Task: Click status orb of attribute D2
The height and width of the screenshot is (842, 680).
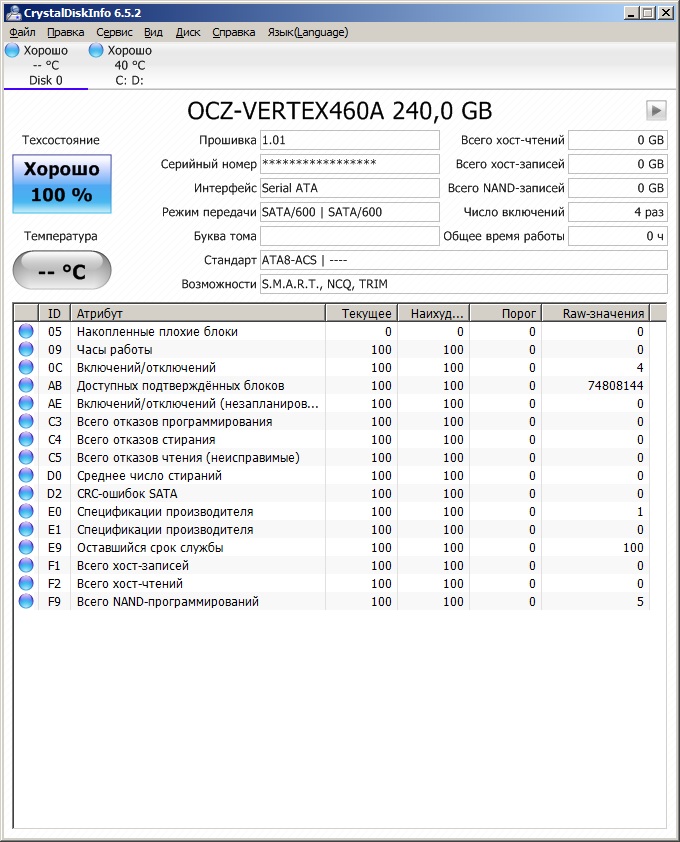Action: pyautogui.click(x=26, y=493)
